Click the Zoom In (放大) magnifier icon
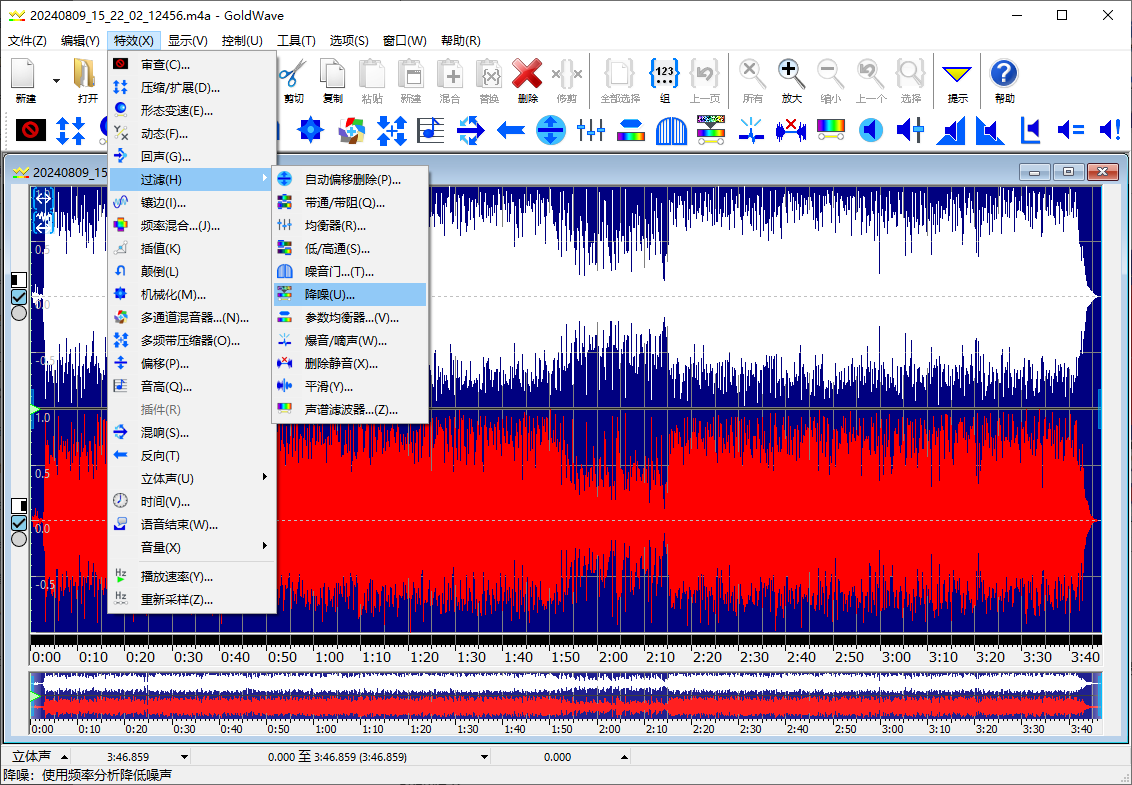Viewport: 1132px width, 785px height. pyautogui.click(x=791, y=74)
